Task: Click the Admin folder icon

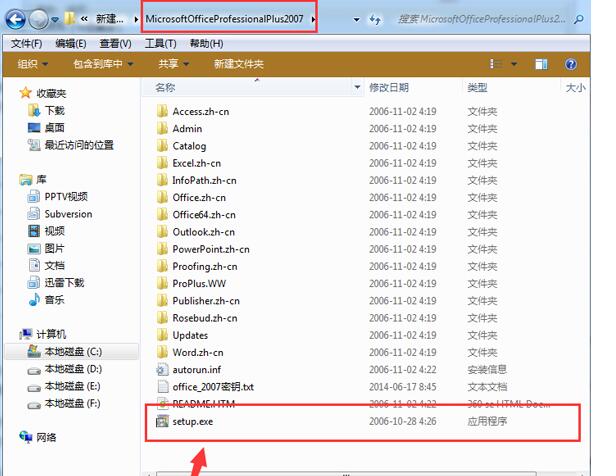Action: point(162,128)
